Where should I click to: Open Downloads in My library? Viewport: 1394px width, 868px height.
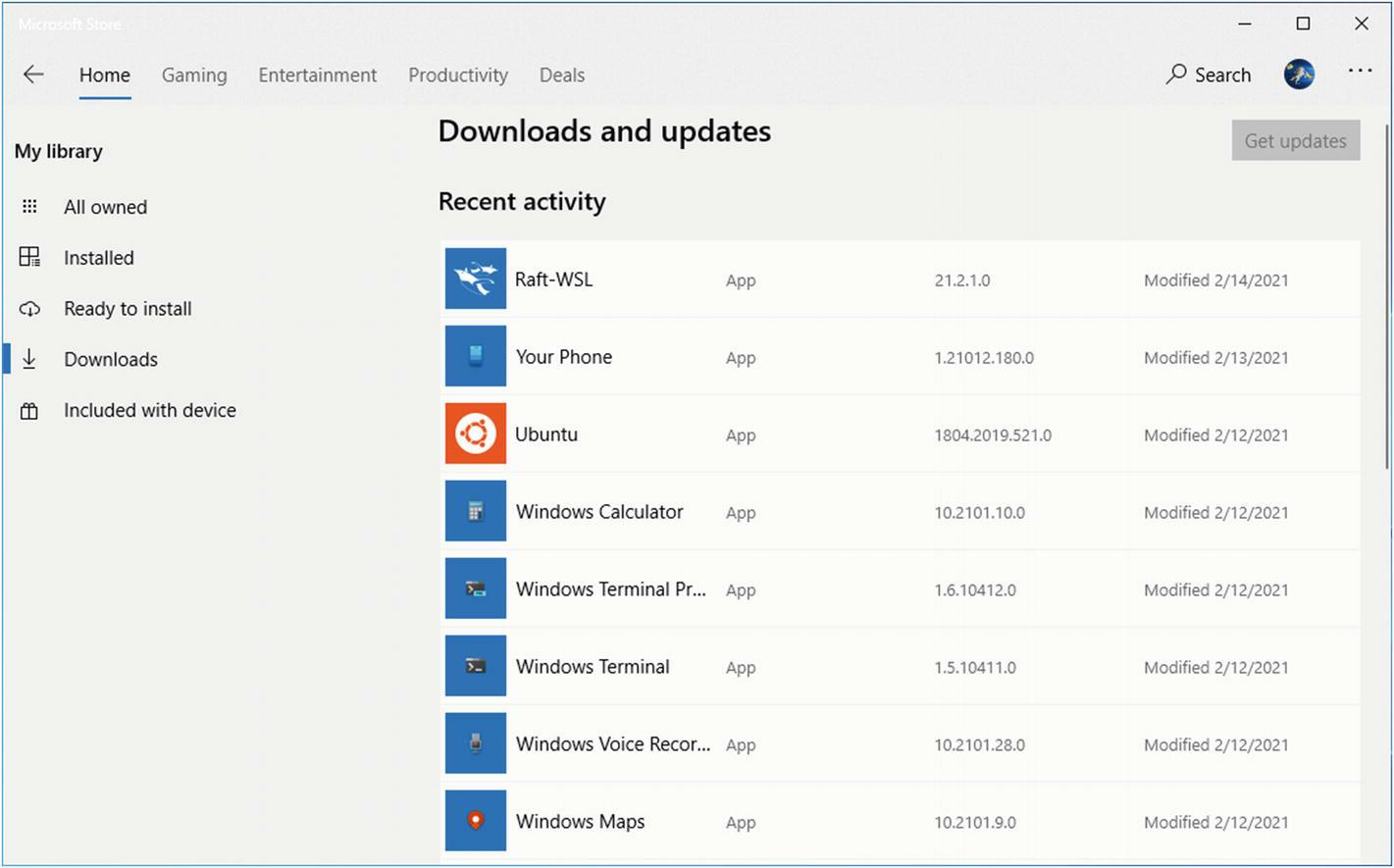click(111, 360)
